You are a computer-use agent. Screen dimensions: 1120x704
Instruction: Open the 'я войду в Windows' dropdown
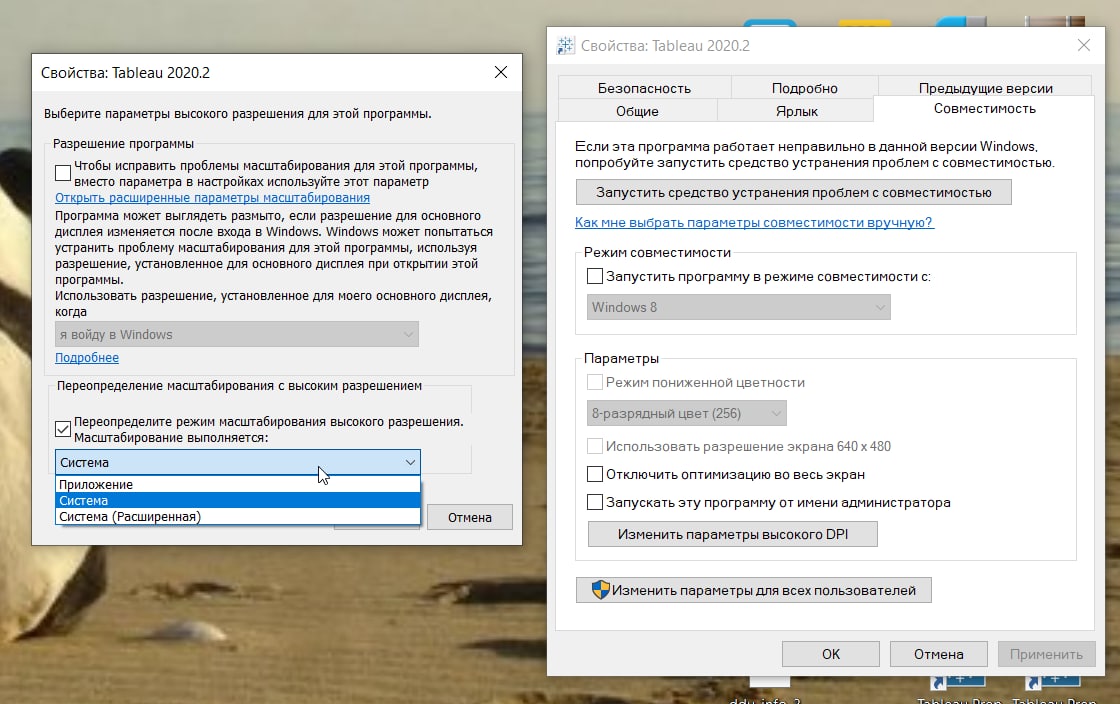(x=236, y=334)
